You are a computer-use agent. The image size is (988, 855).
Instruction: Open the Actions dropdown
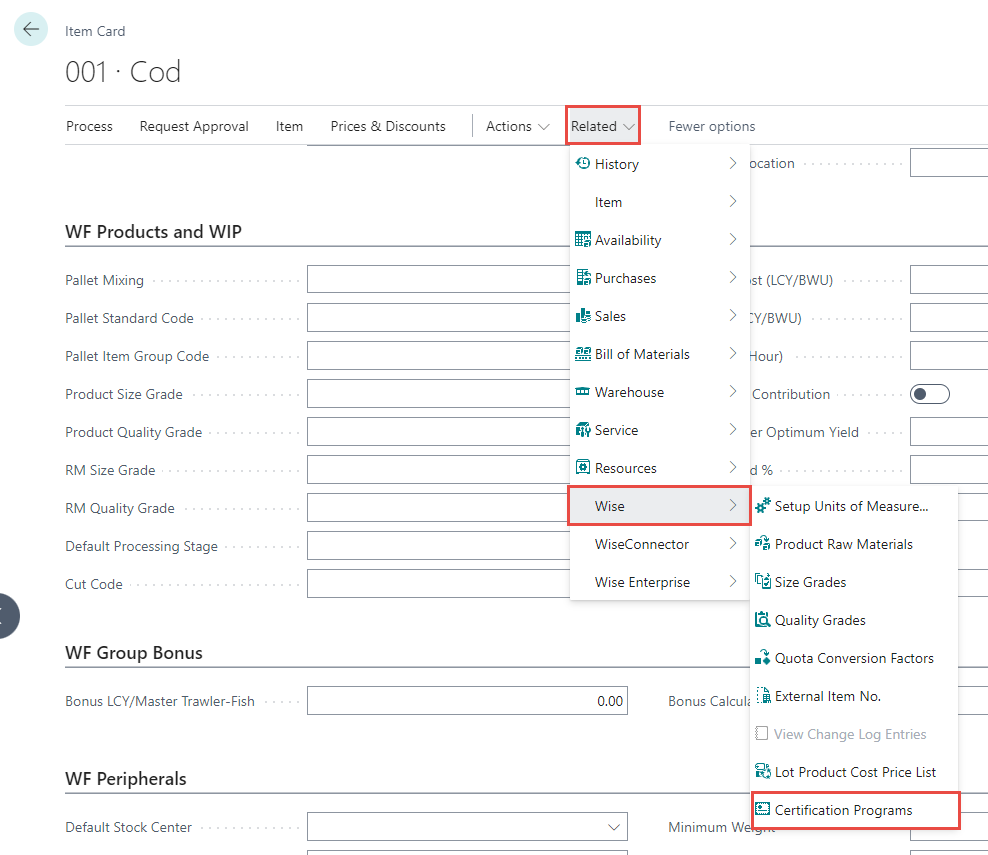pyautogui.click(x=517, y=126)
